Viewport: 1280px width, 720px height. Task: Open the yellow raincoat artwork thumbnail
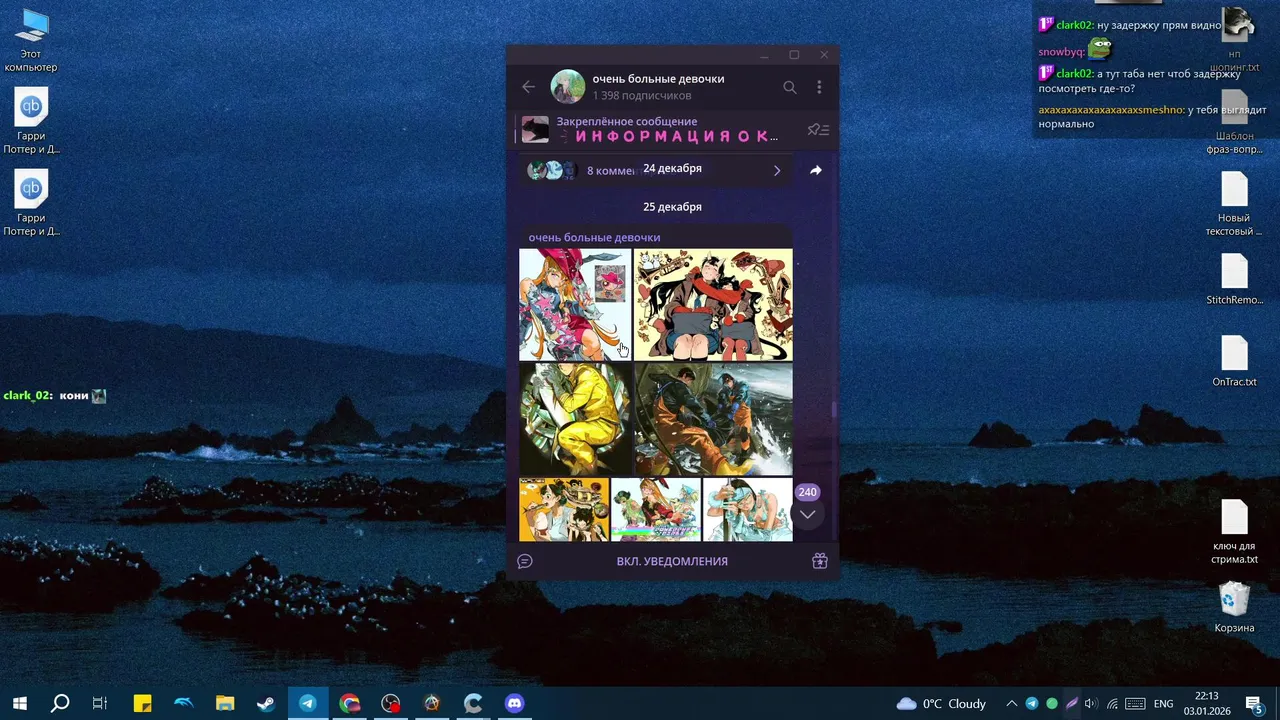(575, 419)
